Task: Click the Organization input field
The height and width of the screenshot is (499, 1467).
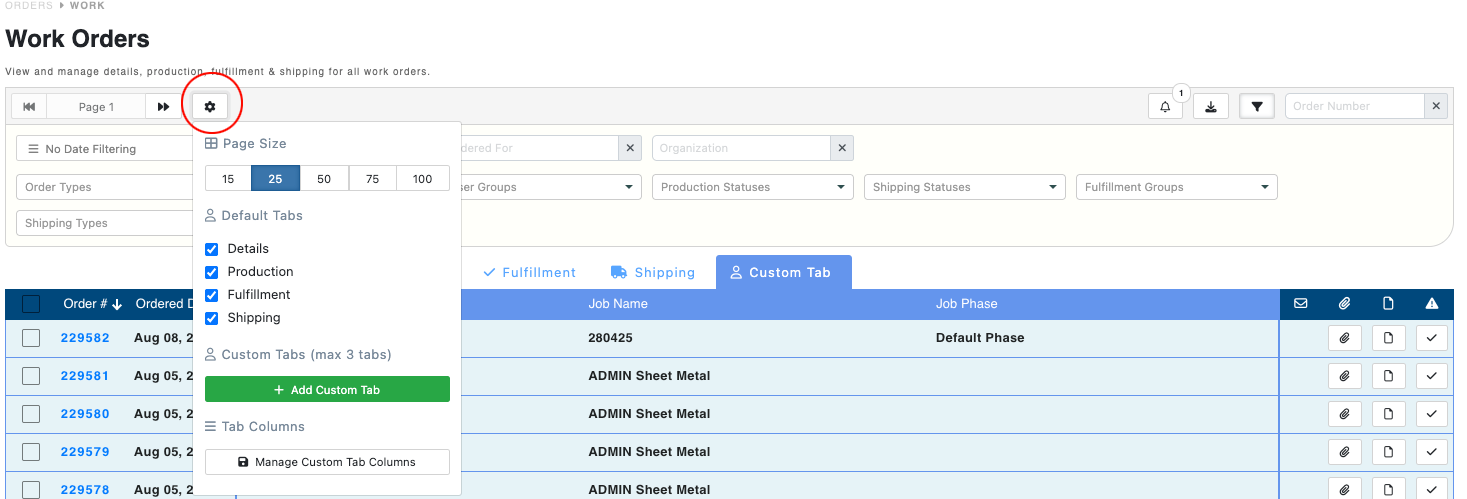Action: tap(741, 148)
